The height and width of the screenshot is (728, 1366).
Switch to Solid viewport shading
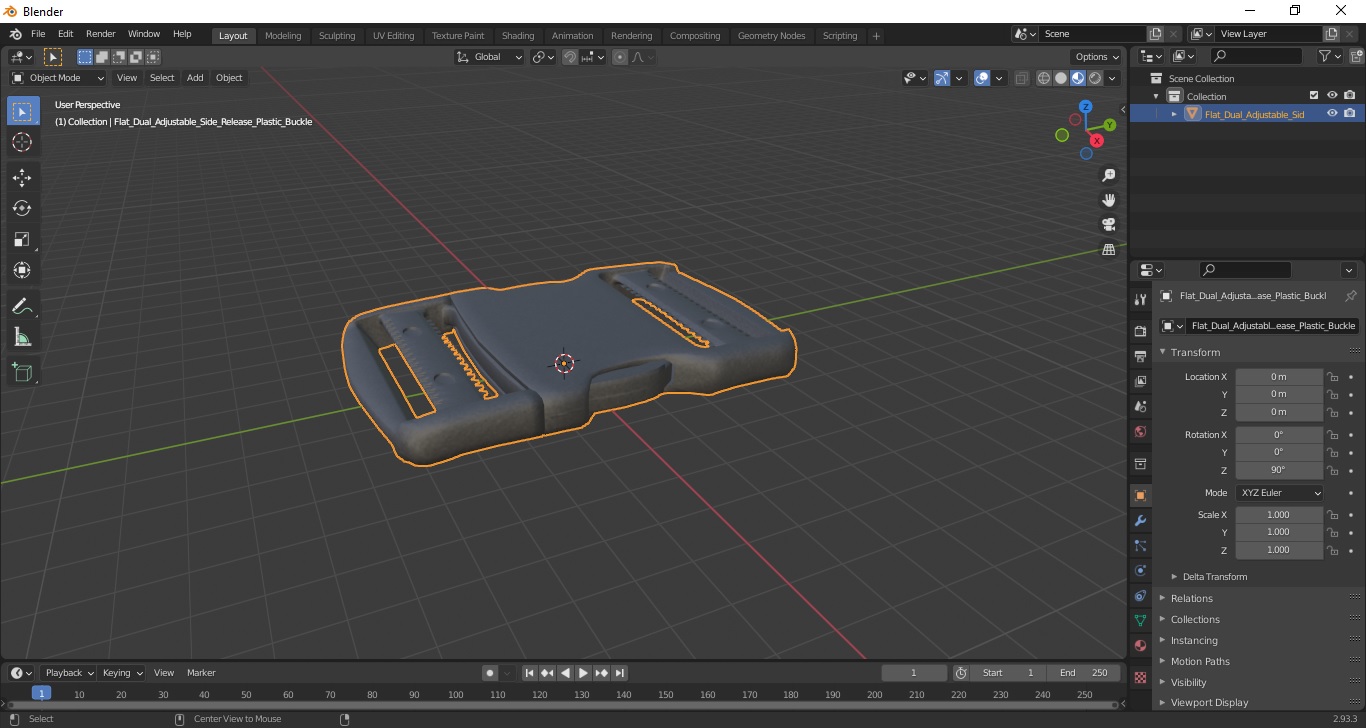tap(1061, 78)
